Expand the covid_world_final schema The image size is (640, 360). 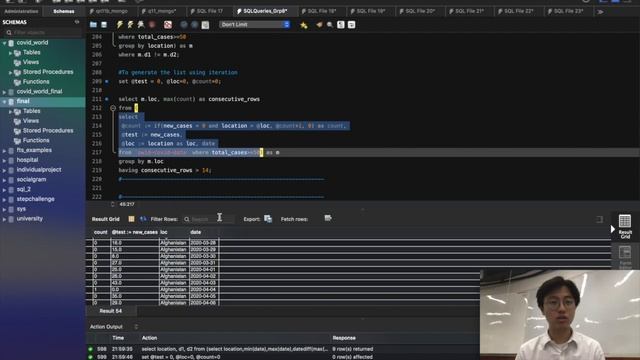tap(4, 92)
